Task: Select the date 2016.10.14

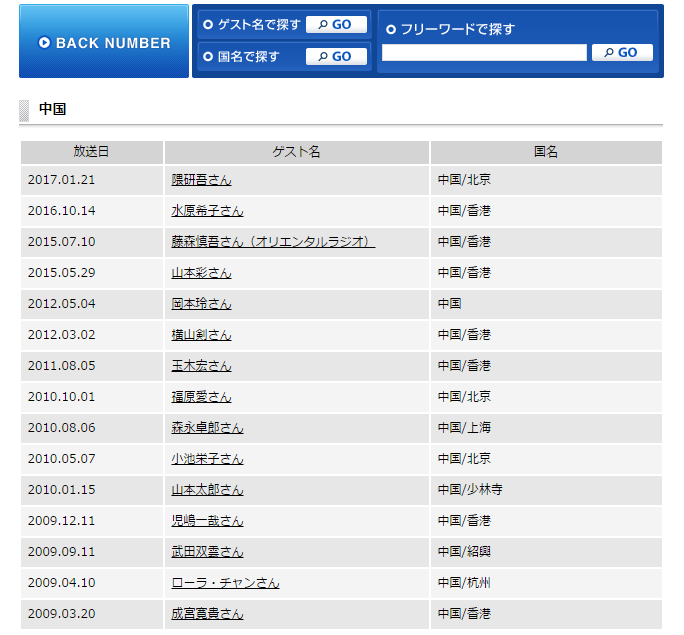Action: pos(62,211)
